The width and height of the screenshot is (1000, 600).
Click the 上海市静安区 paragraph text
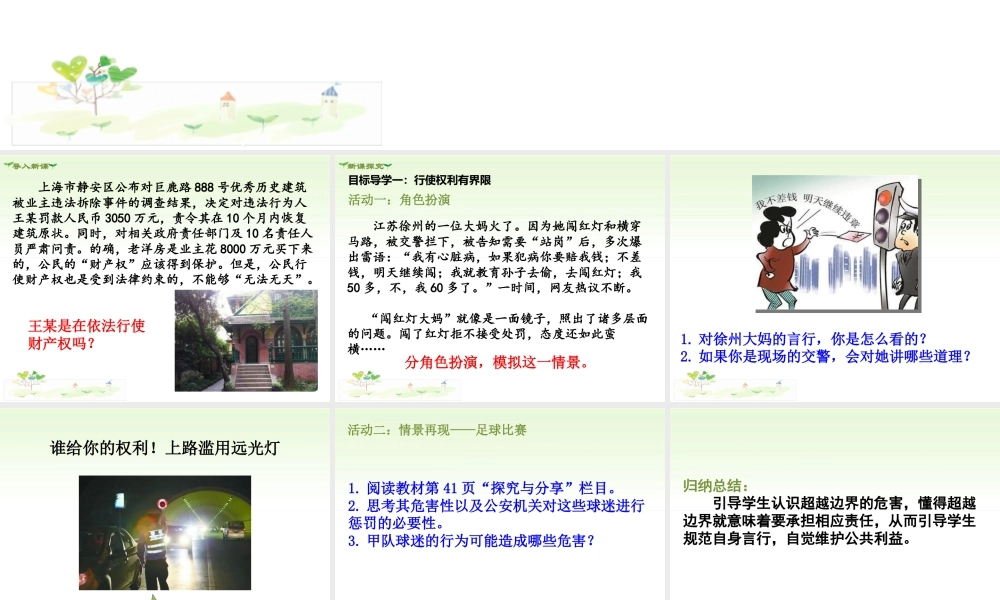click(x=165, y=233)
